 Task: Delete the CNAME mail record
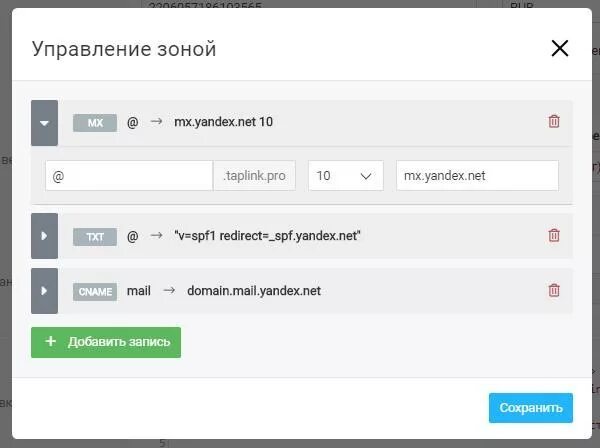(x=554, y=291)
